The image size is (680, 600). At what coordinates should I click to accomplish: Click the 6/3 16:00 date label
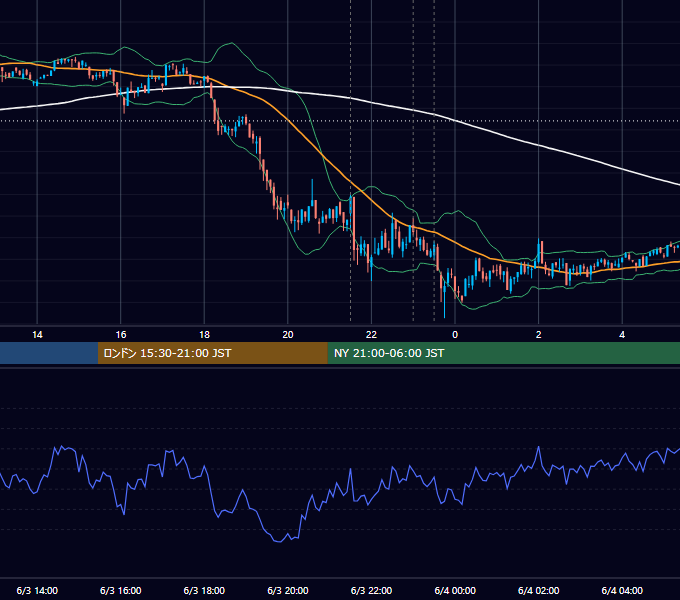[121, 590]
